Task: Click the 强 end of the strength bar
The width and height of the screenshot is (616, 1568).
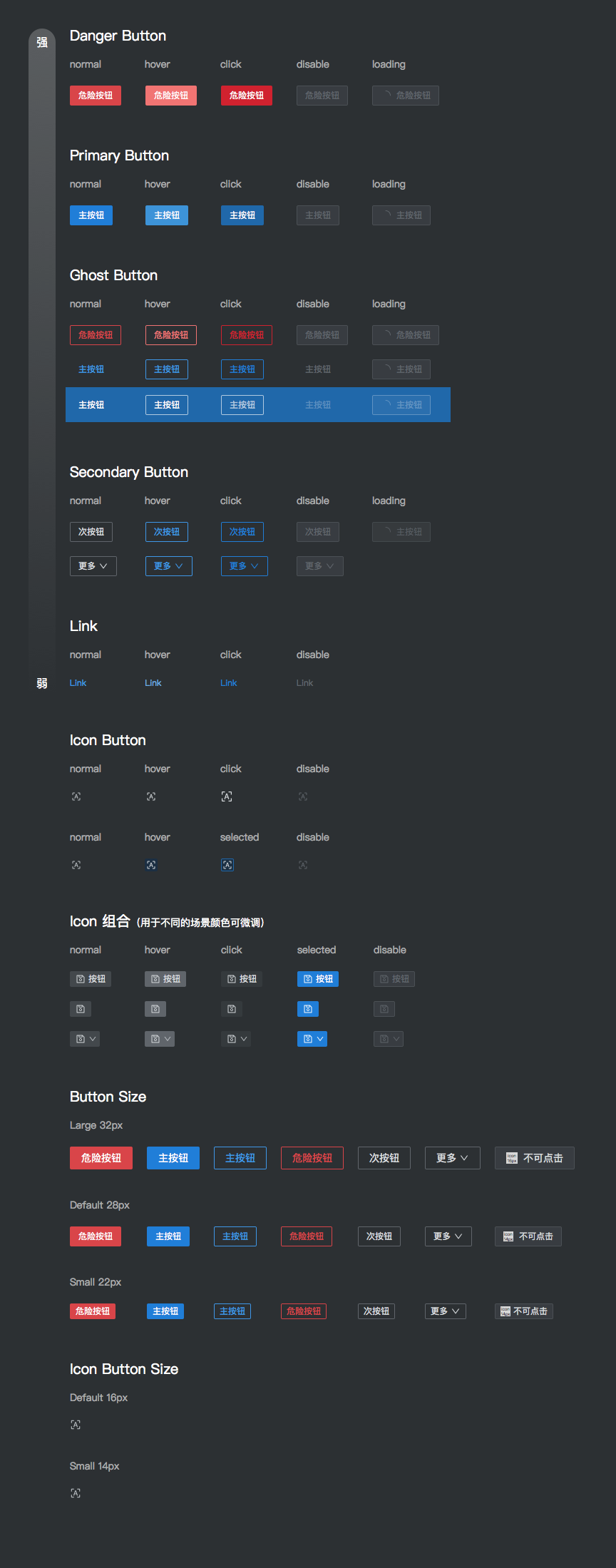Action: coord(42,43)
